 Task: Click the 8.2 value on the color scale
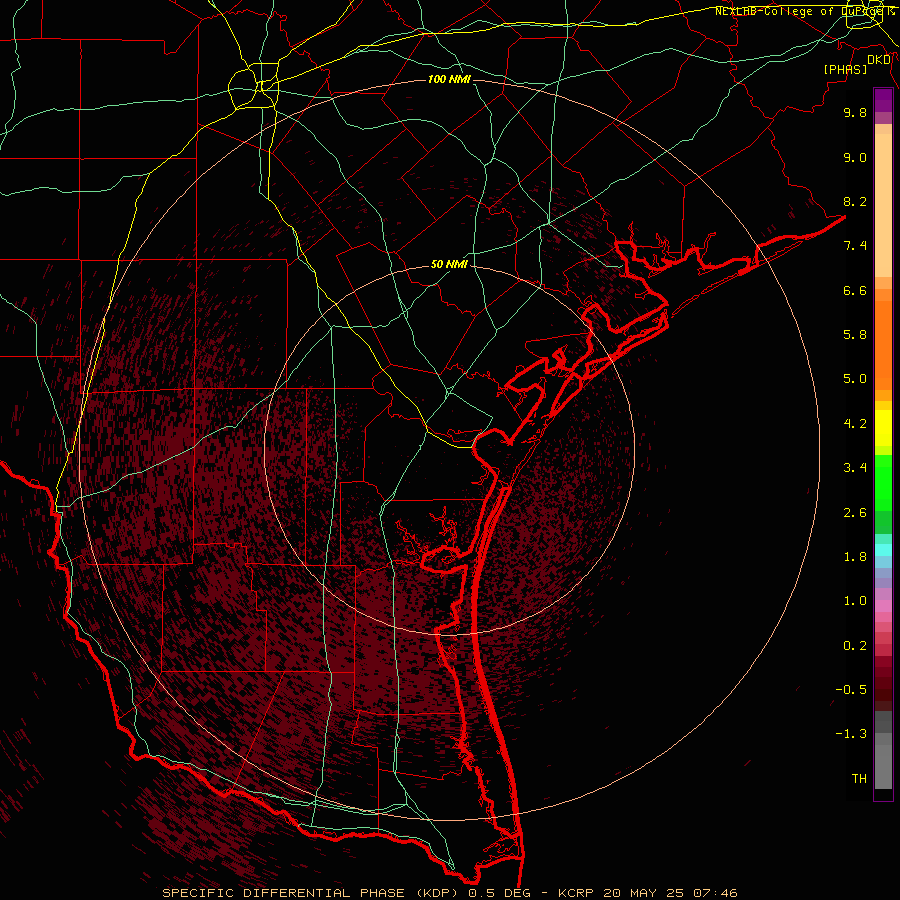point(855,201)
